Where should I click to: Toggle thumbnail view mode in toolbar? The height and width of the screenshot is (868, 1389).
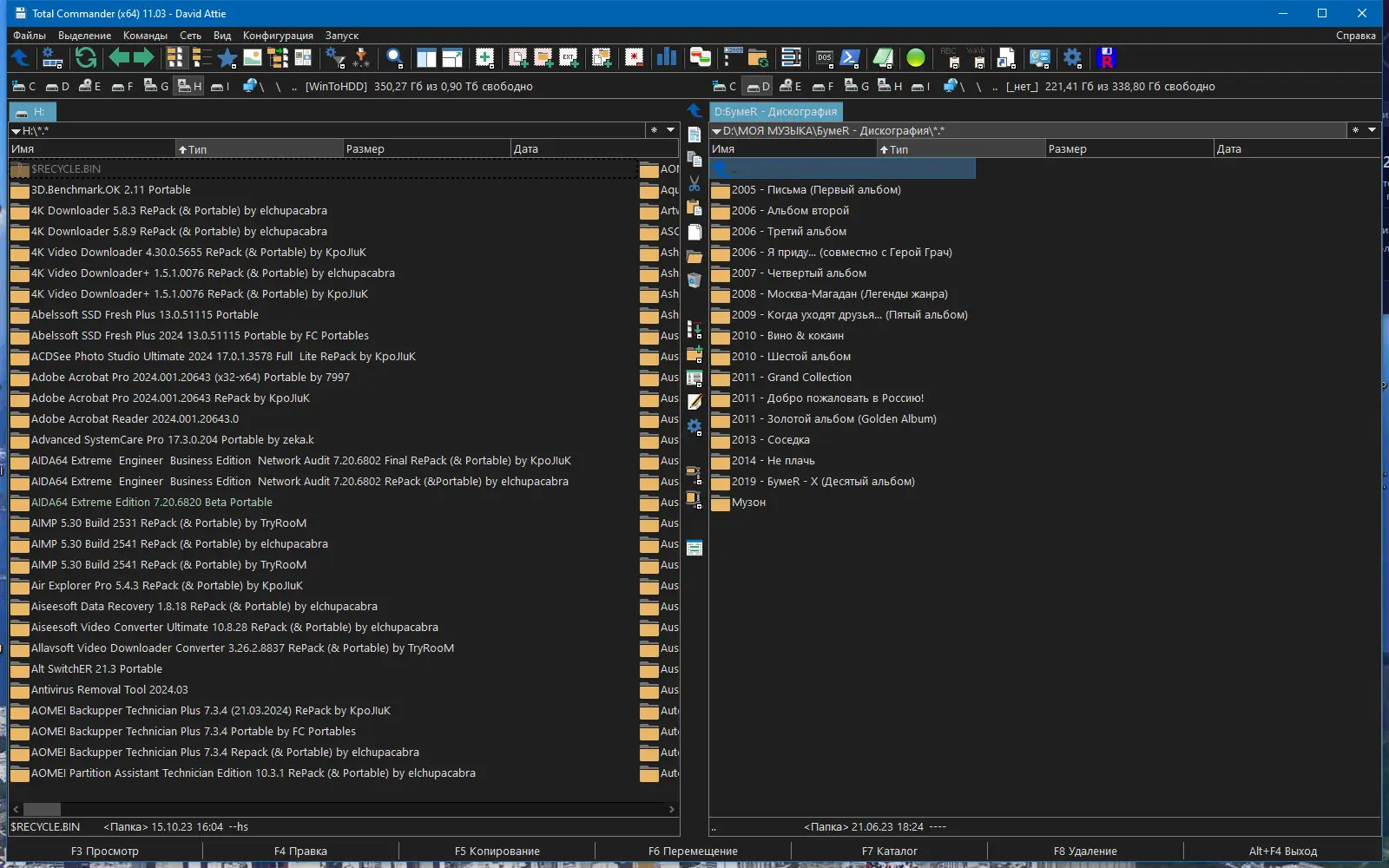point(253,58)
